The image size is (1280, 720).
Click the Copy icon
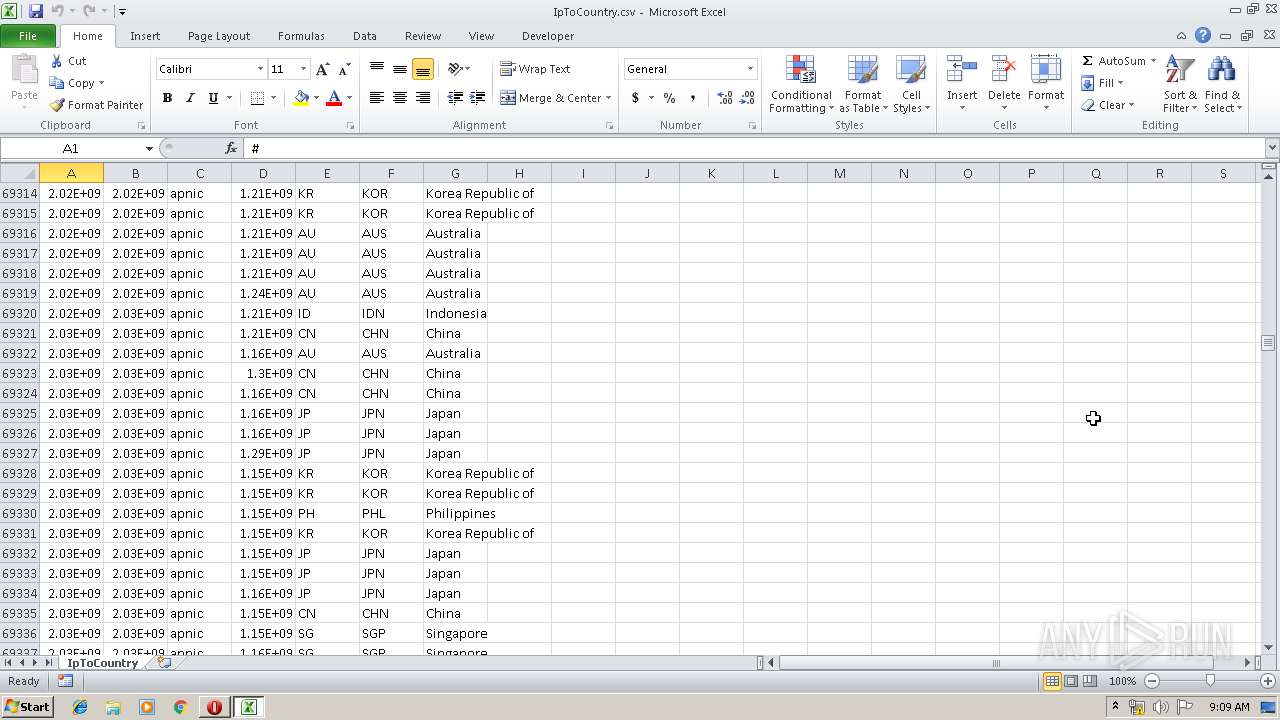tap(57, 83)
